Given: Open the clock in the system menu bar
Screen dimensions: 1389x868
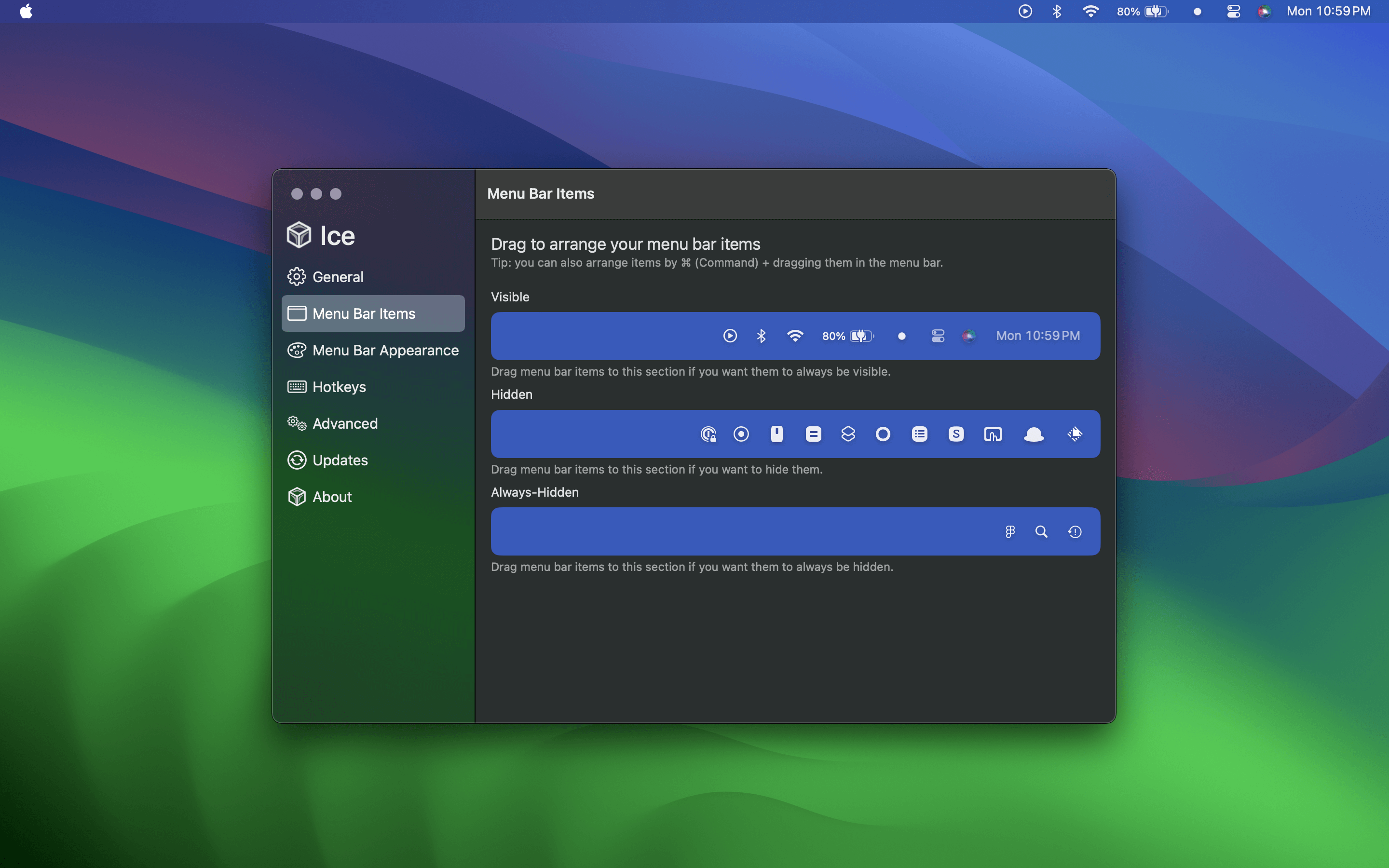Looking at the screenshot, I should coord(1328,12).
